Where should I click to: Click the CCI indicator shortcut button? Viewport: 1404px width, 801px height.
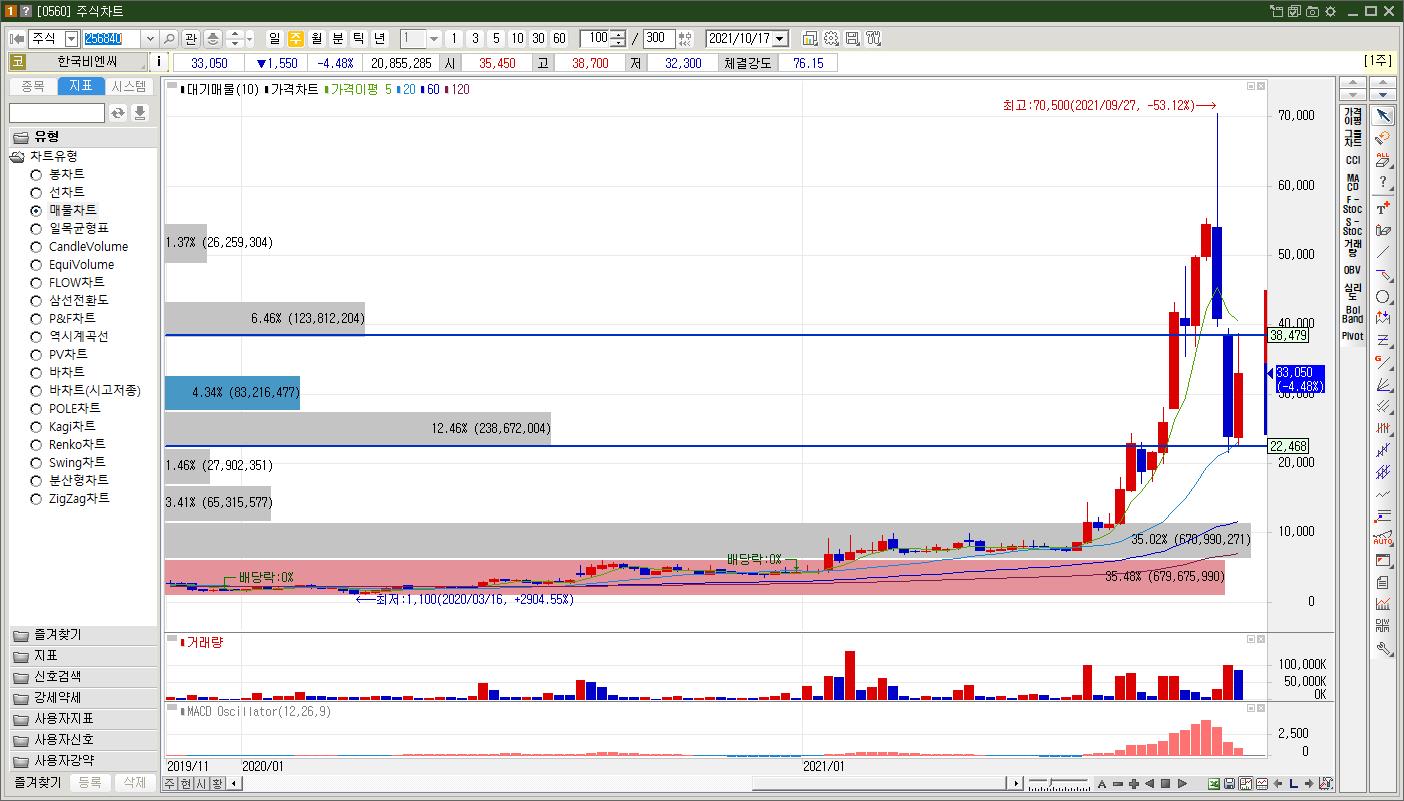pyautogui.click(x=1353, y=160)
